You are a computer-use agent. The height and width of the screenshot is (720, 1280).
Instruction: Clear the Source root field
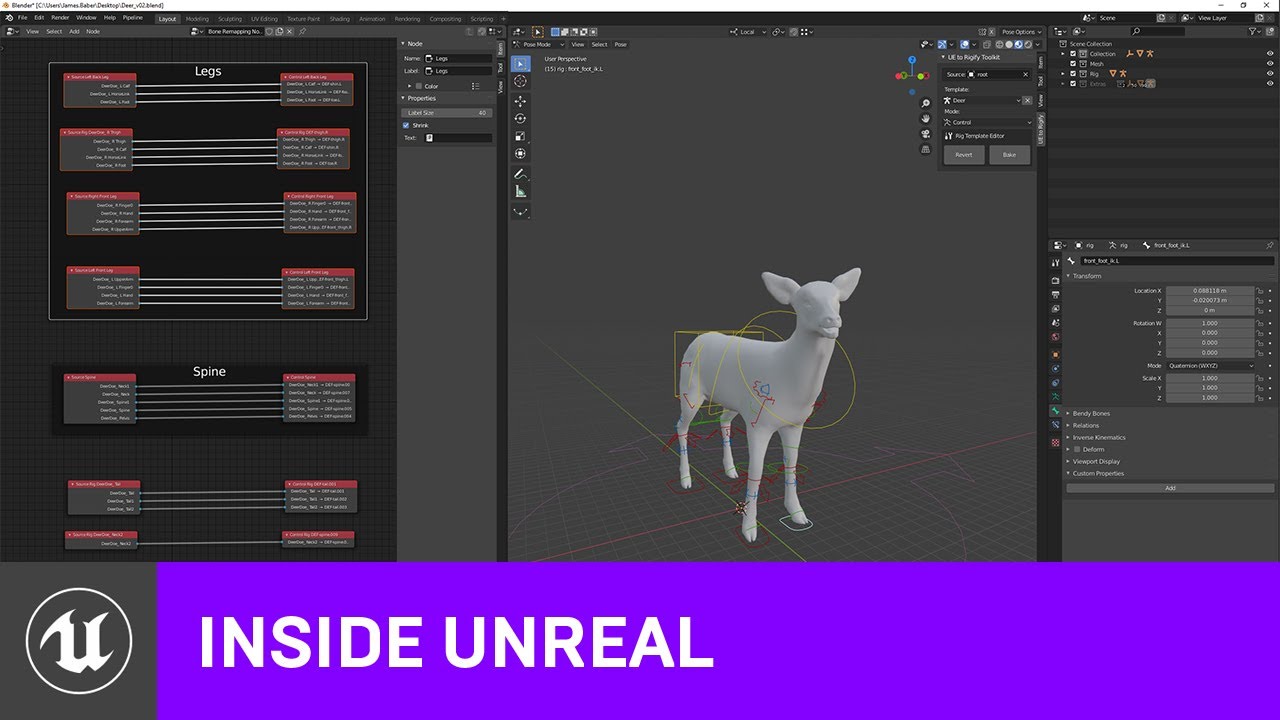pyautogui.click(x=1025, y=74)
